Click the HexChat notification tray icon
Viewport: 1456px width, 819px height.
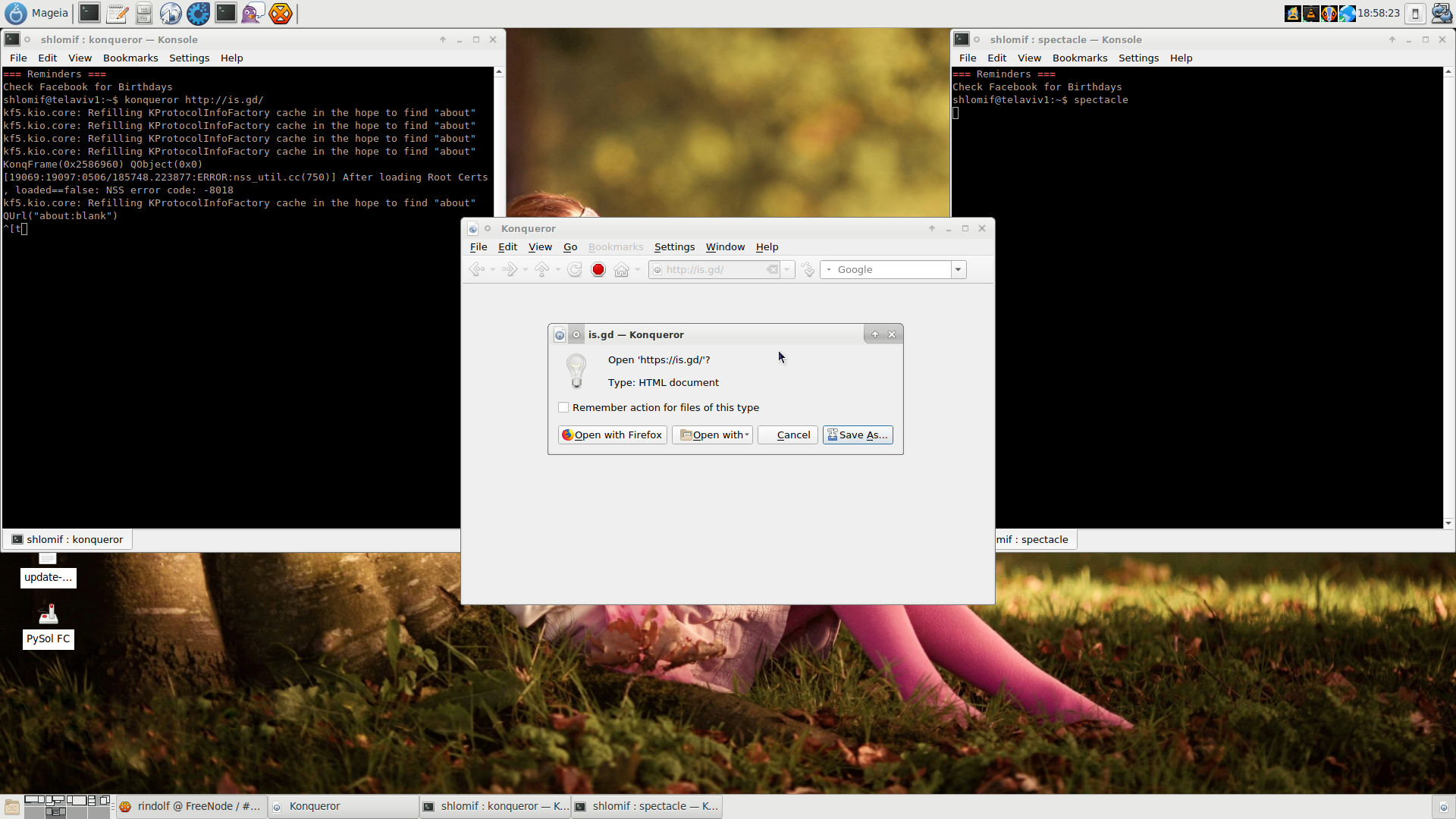click(1329, 14)
